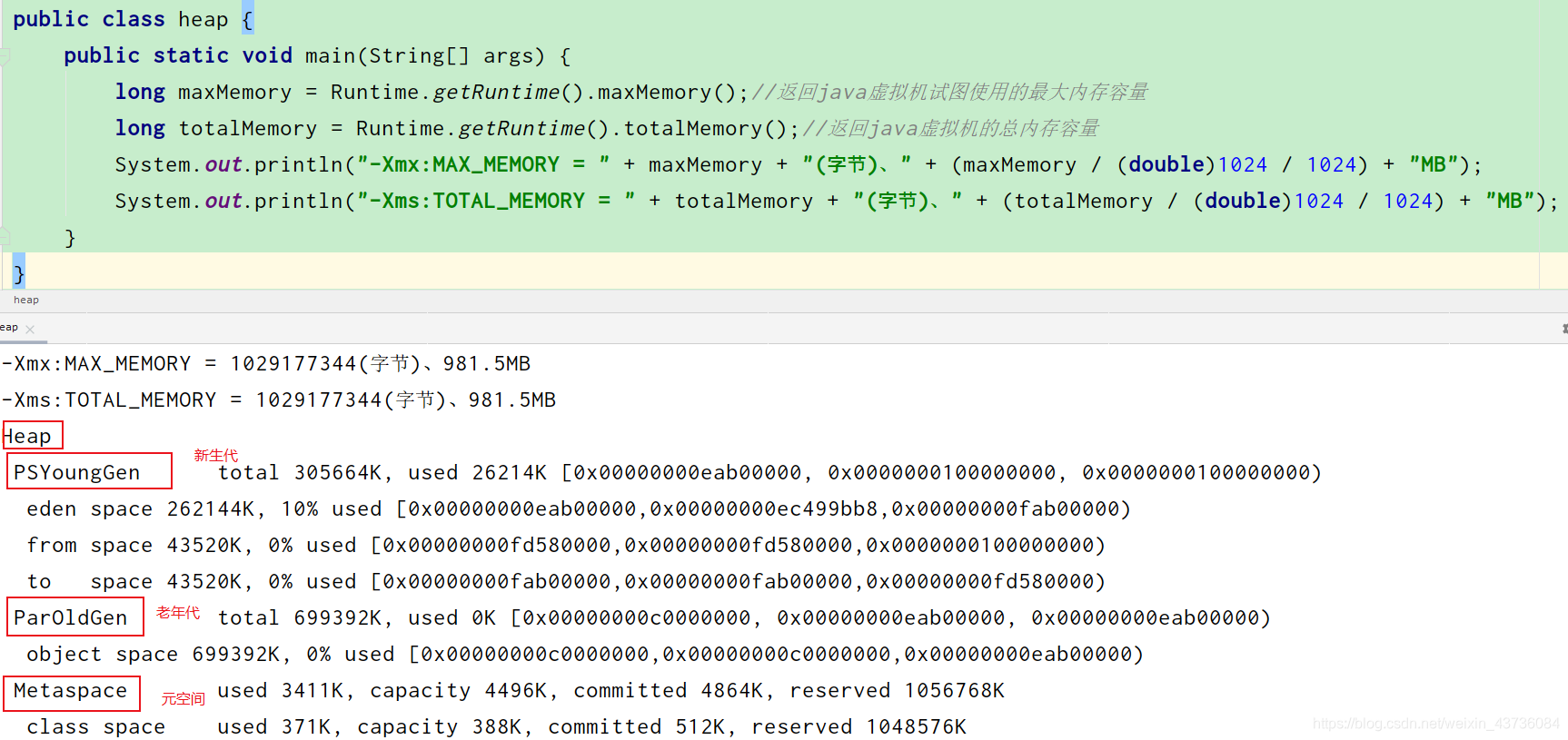
Task: Click 'used 3411K, capacity 4496K' text
Action: [x=382, y=691]
